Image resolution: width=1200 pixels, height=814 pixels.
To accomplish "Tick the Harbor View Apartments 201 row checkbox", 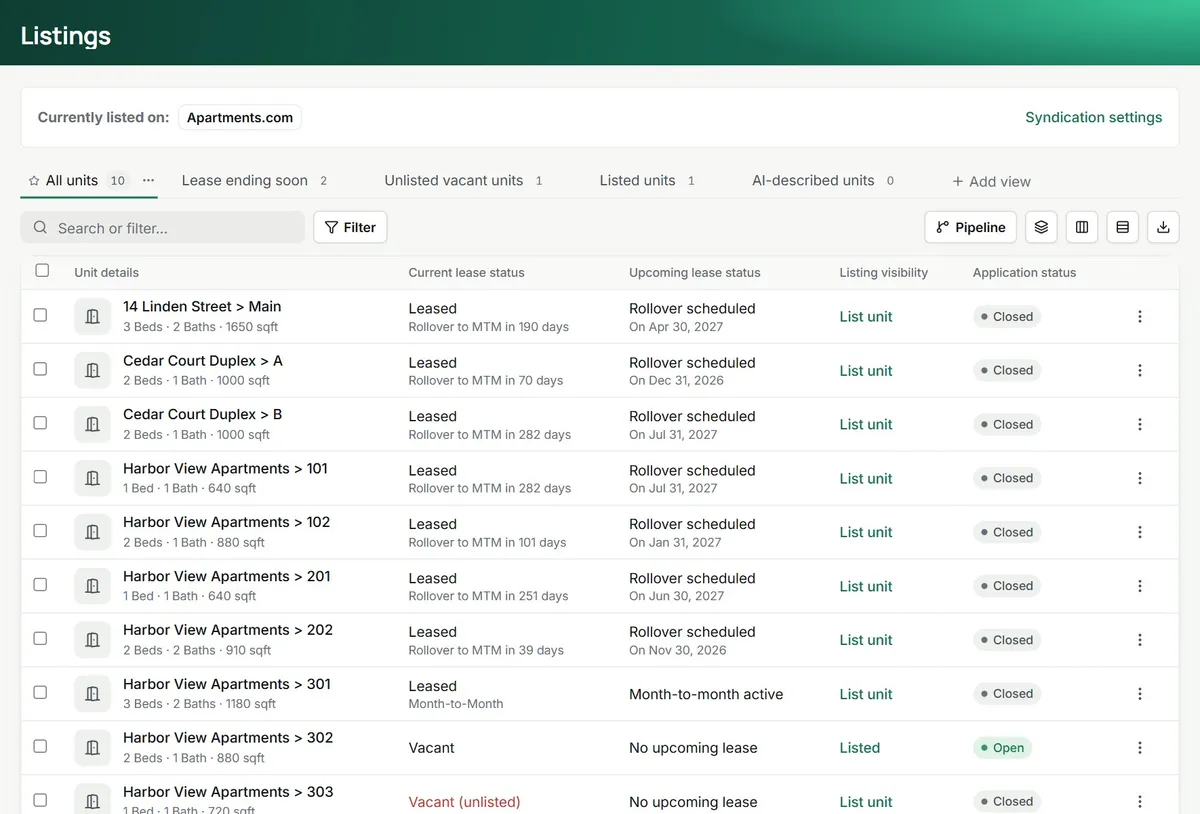I will pyautogui.click(x=40, y=585).
